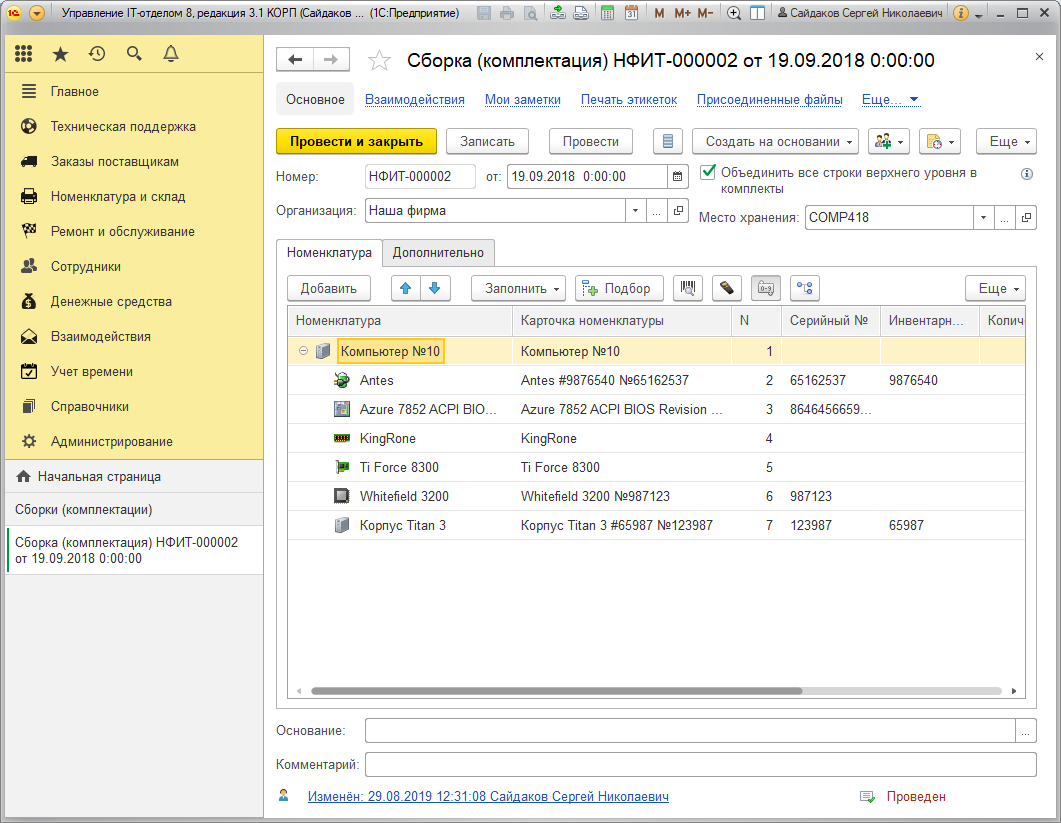
Task: Click the barcode search icon
Action: pyautogui.click(x=688, y=288)
